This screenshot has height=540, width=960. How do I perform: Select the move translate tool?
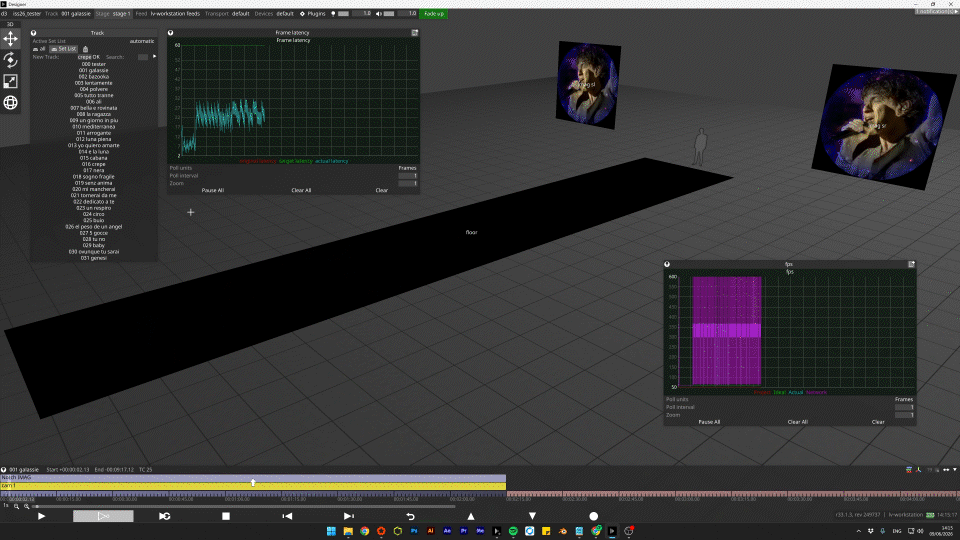click(10, 39)
